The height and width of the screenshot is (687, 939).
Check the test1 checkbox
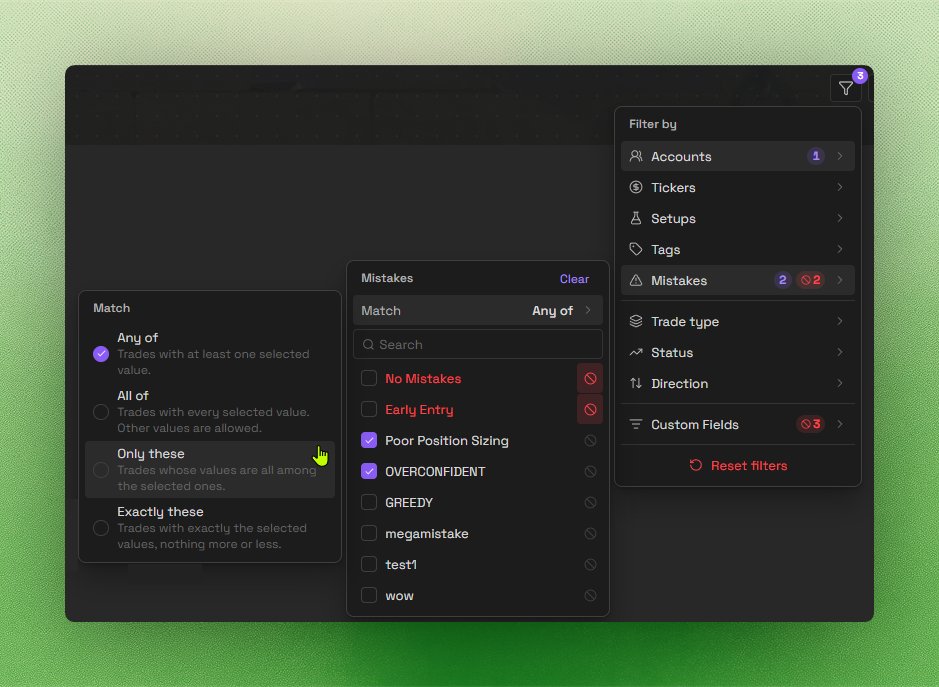click(x=369, y=565)
